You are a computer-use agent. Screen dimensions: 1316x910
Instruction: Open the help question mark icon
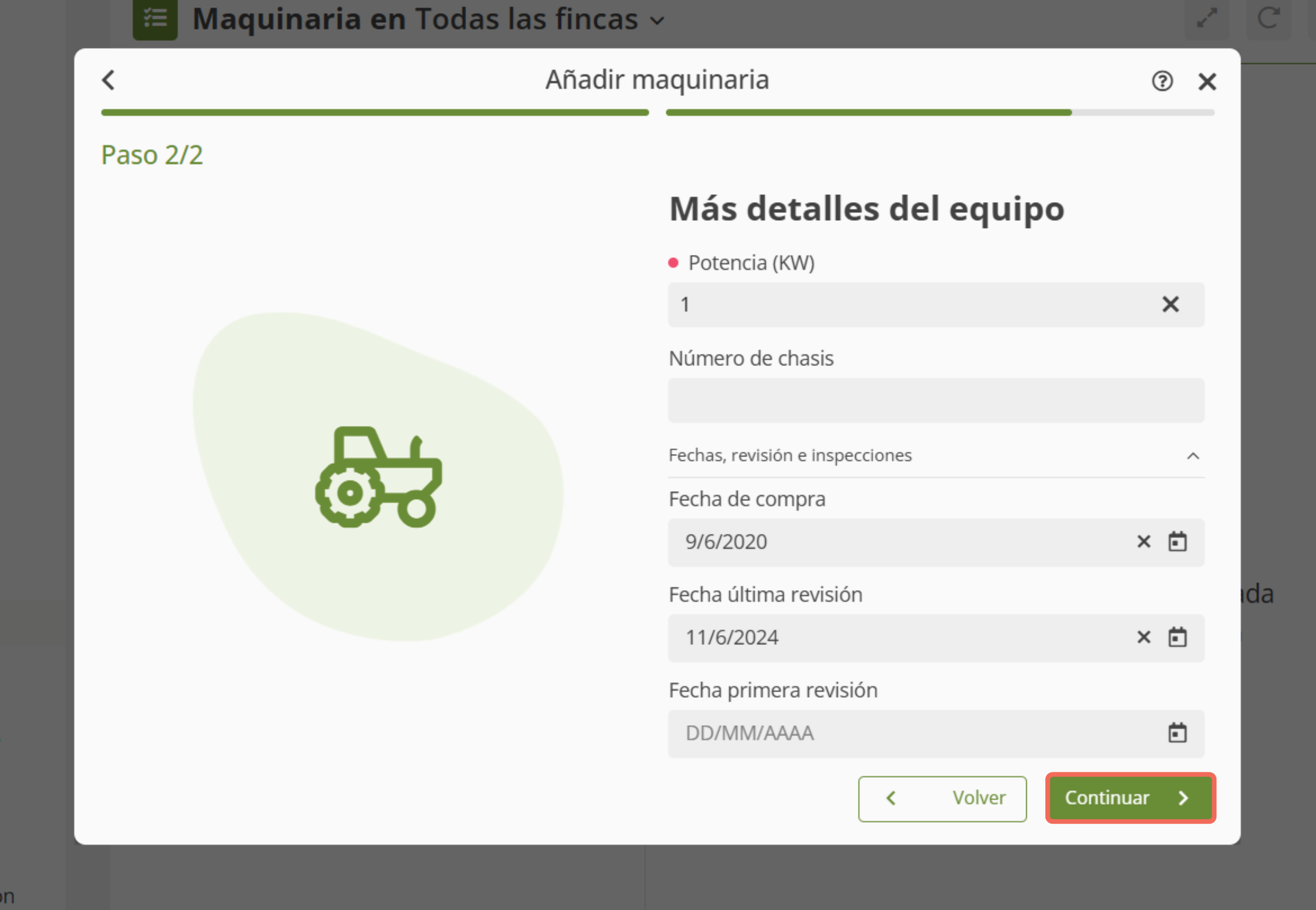pos(1162,82)
